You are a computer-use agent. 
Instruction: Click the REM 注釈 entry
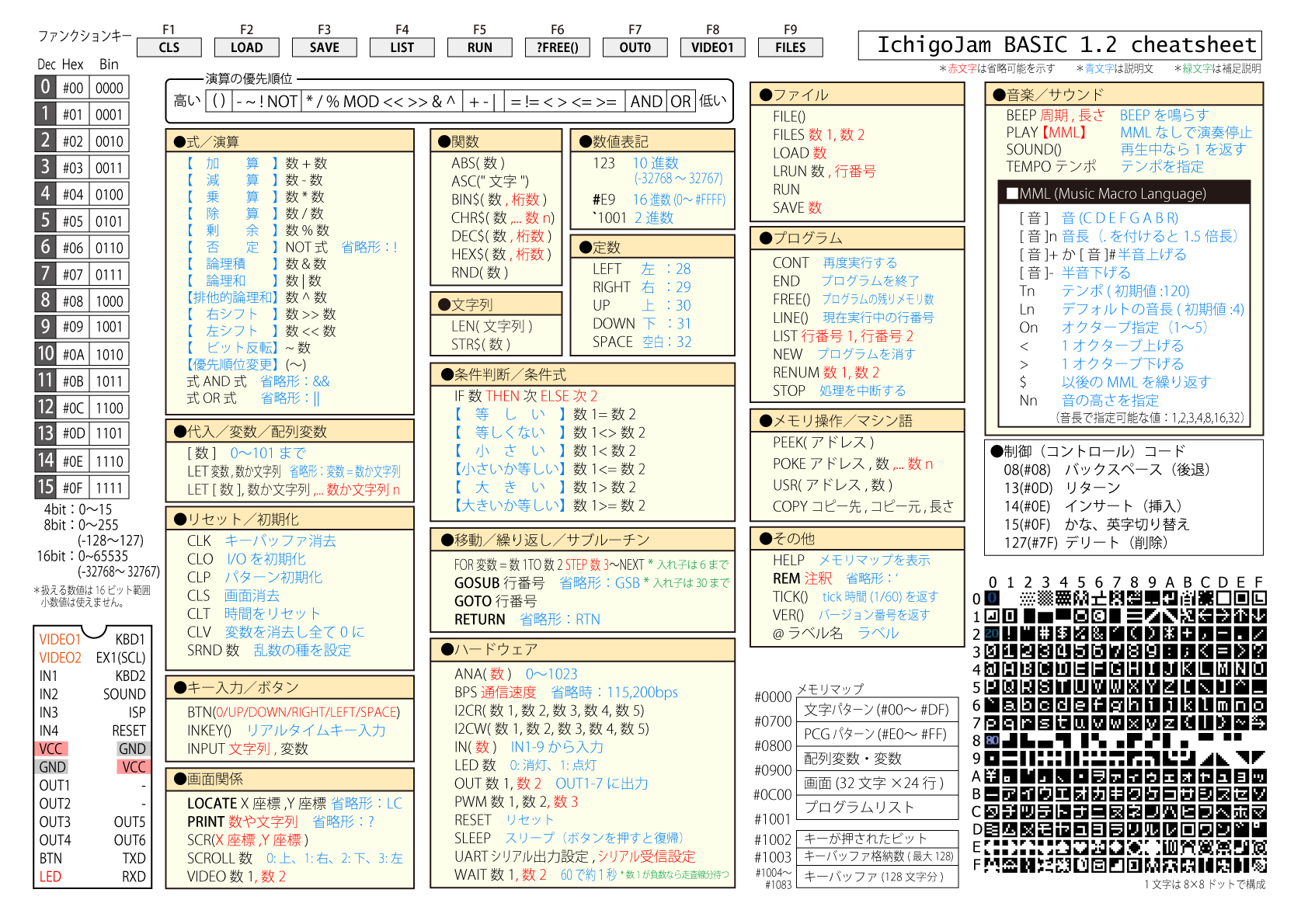[x=835, y=578]
